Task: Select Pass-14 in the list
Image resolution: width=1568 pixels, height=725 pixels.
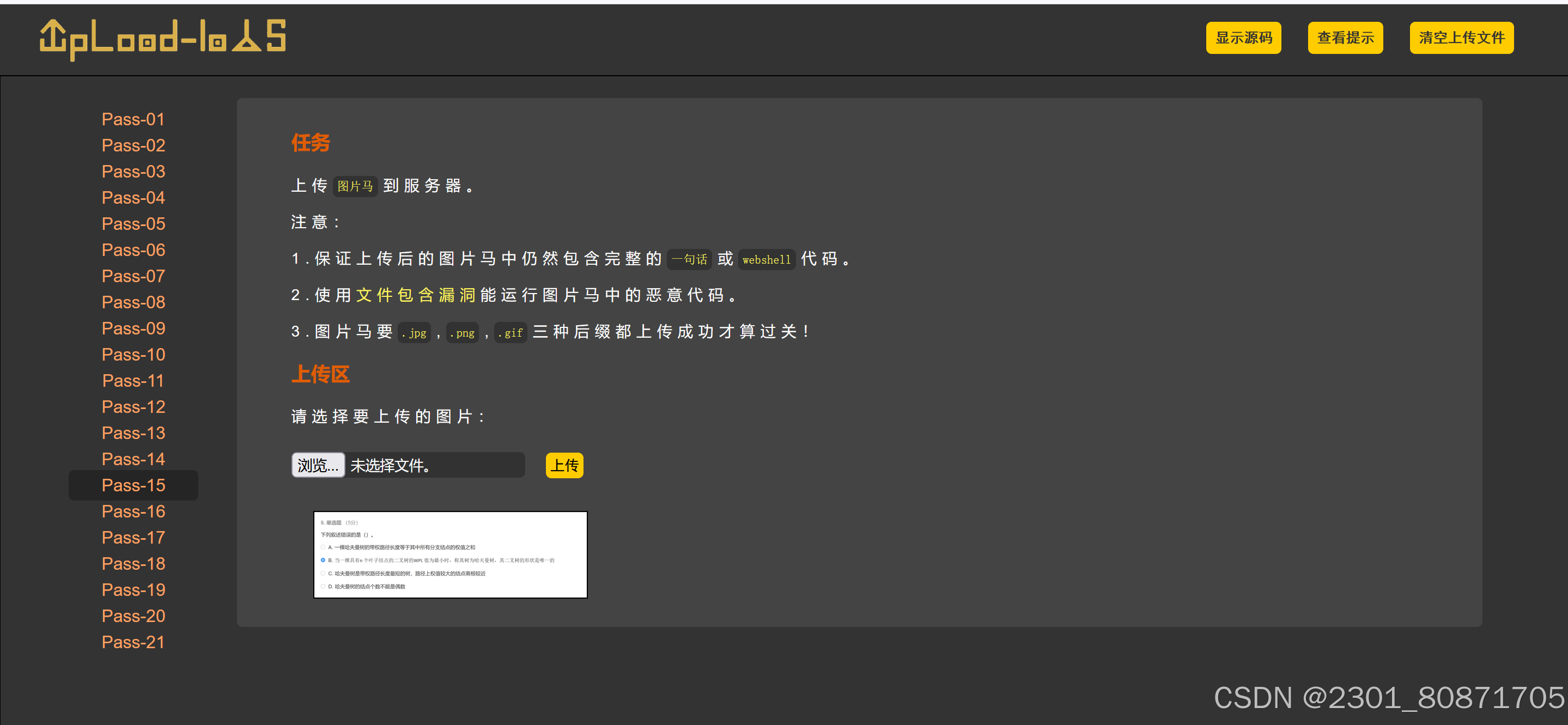Action: 133,460
